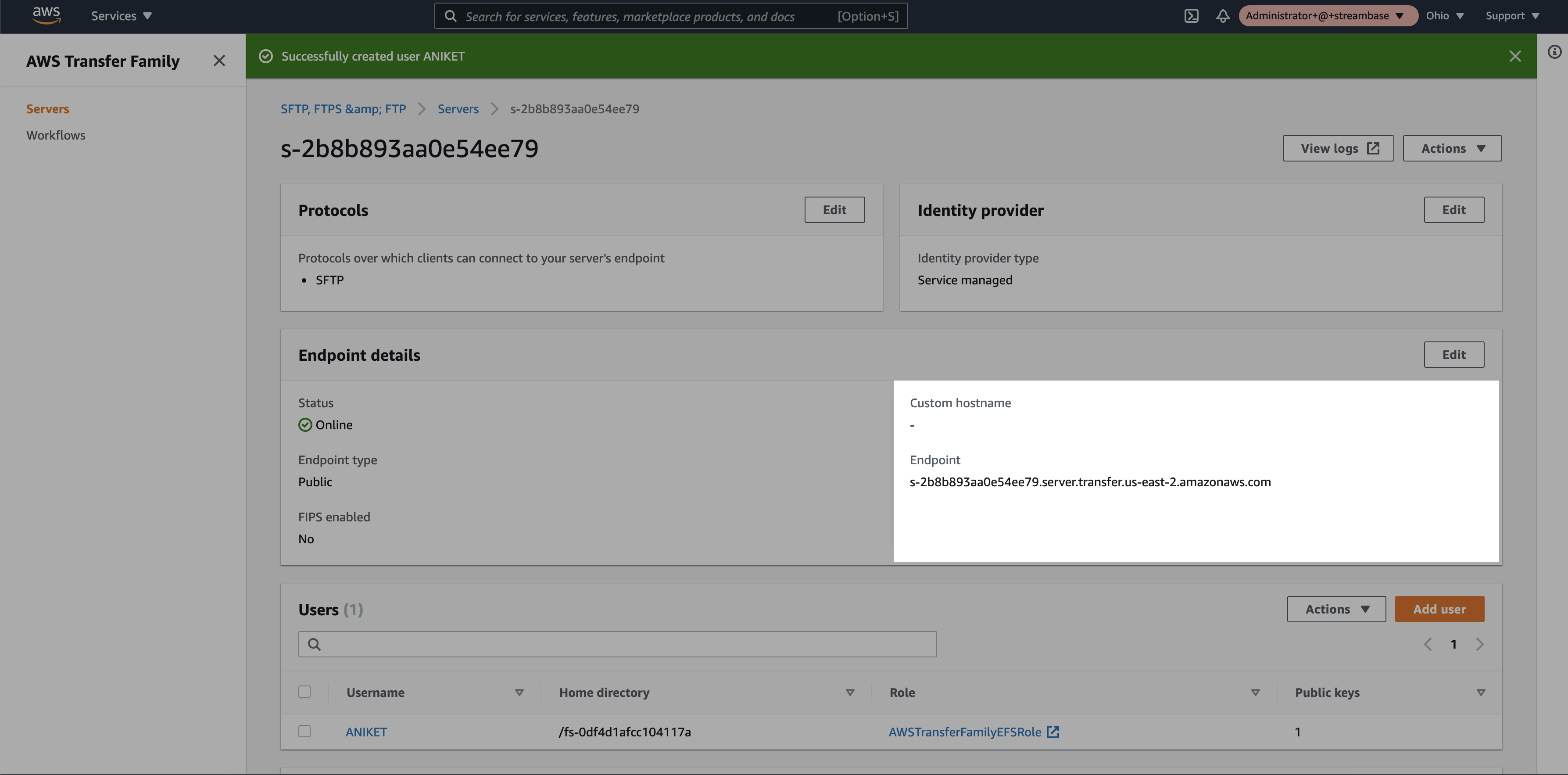Click the Service managed value

pyautogui.click(x=965, y=280)
